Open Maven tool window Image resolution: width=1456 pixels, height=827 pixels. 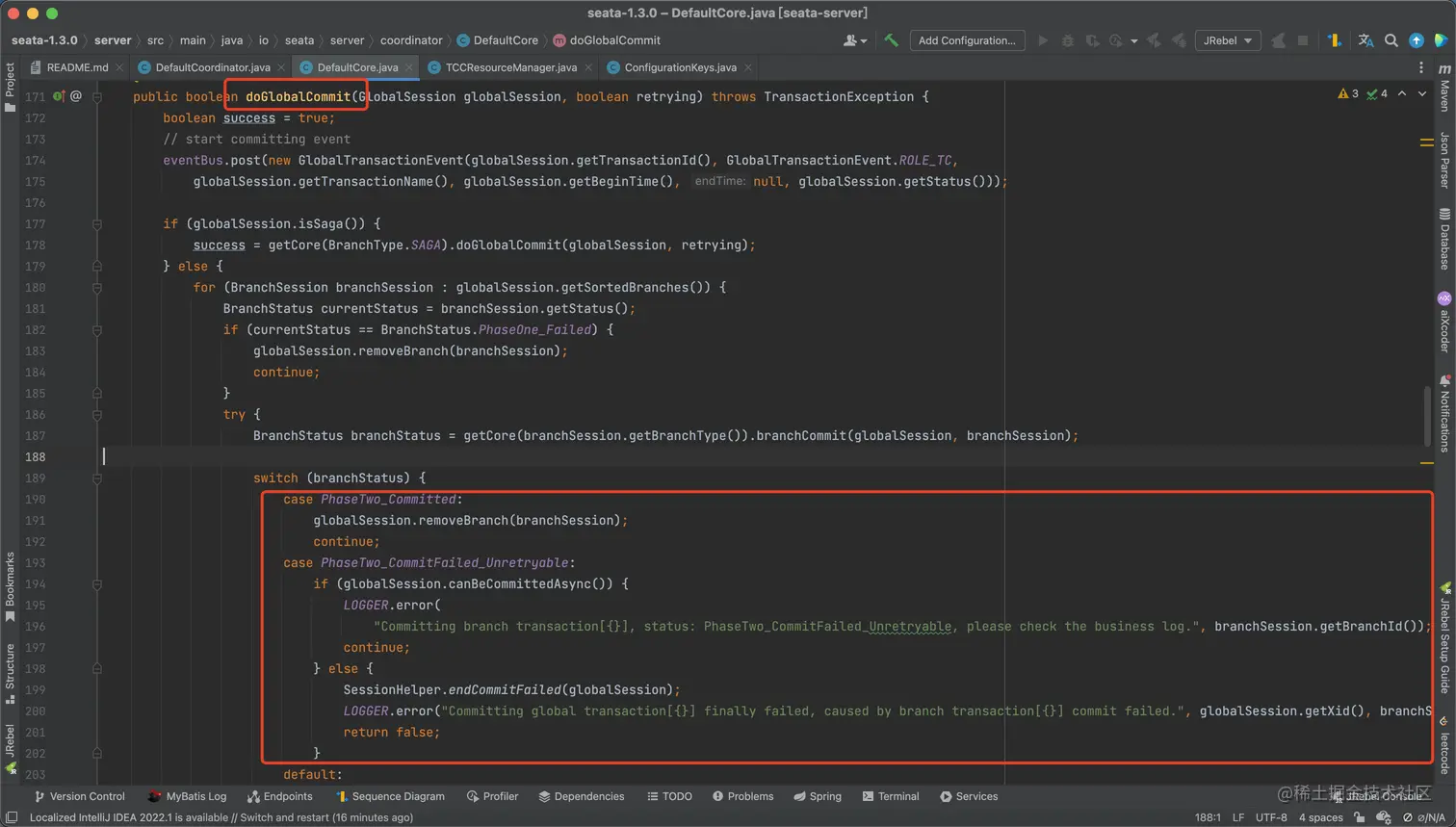[x=1444, y=87]
